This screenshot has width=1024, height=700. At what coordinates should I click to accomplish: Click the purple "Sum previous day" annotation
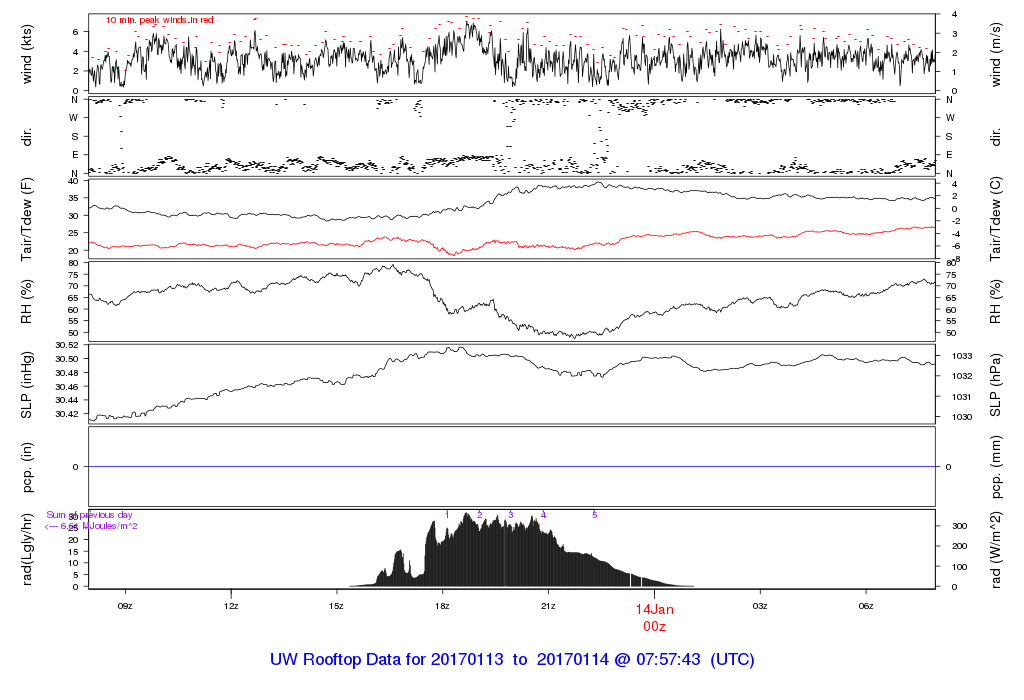coord(89,515)
